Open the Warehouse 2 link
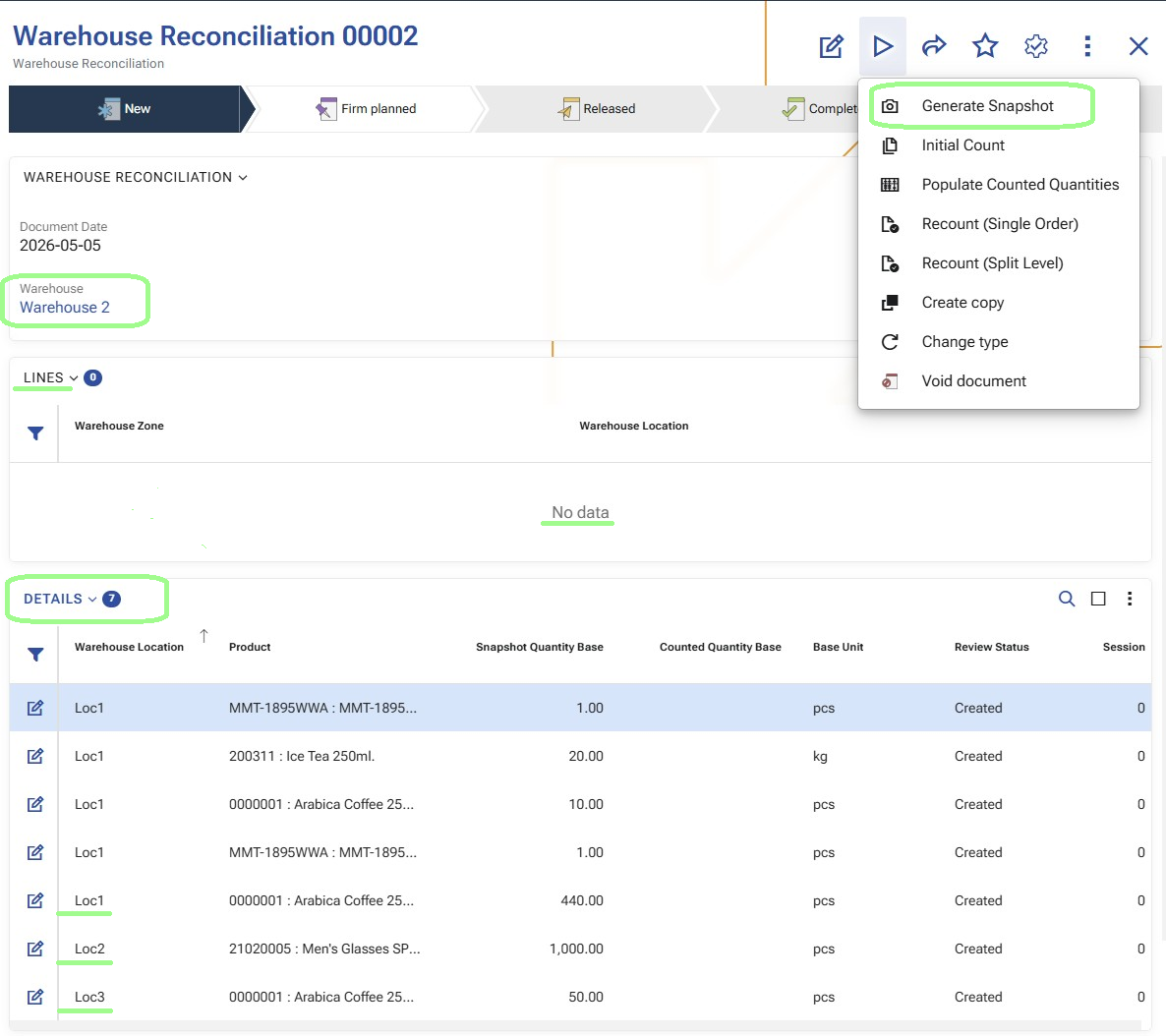The image size is (1166, 1036). point(65,307)
